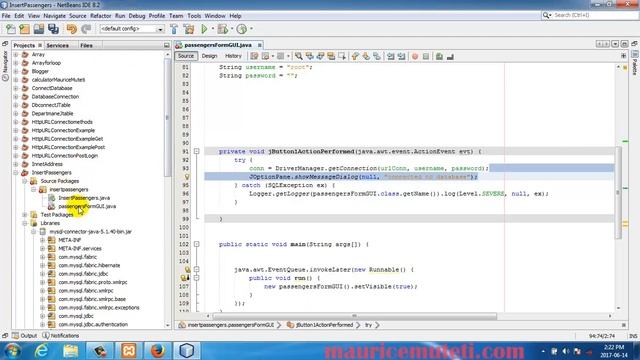The width and height of the screenshot is (640, 360).
Task: Click the Build Project hammer icon
Action: click(x=174, y=29)
